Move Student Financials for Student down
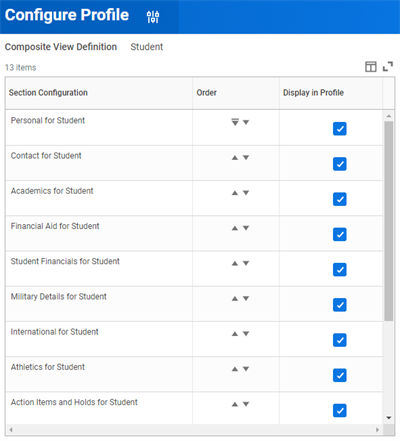This screenshot has width=400, height=441. (246, 264)
